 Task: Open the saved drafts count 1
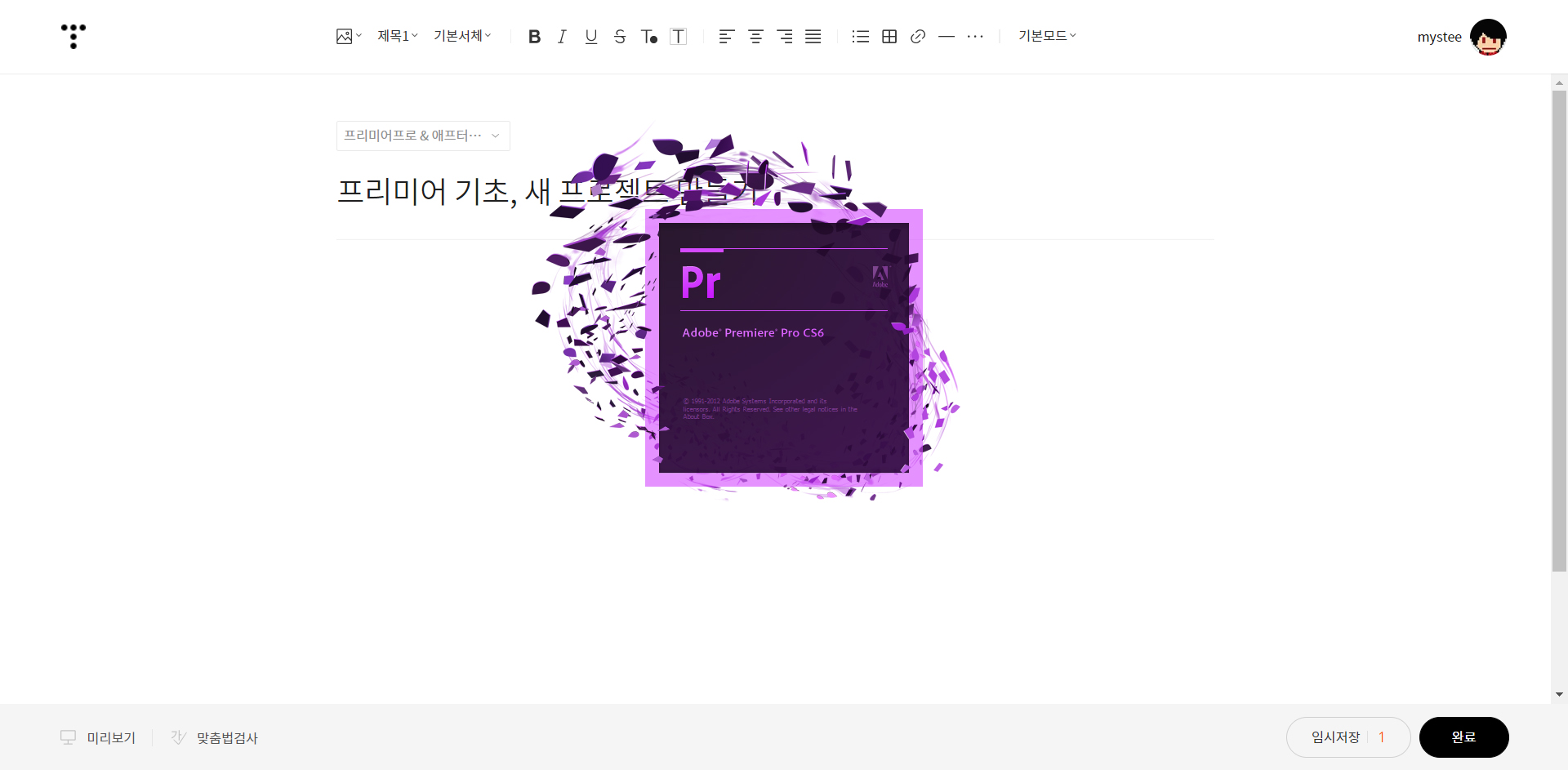coord(1382,737)
